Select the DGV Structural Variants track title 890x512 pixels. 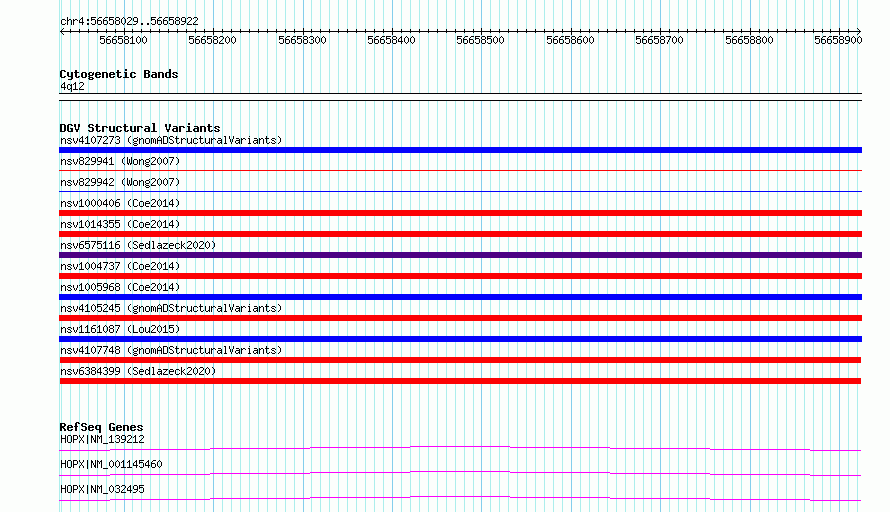[140, 128]
